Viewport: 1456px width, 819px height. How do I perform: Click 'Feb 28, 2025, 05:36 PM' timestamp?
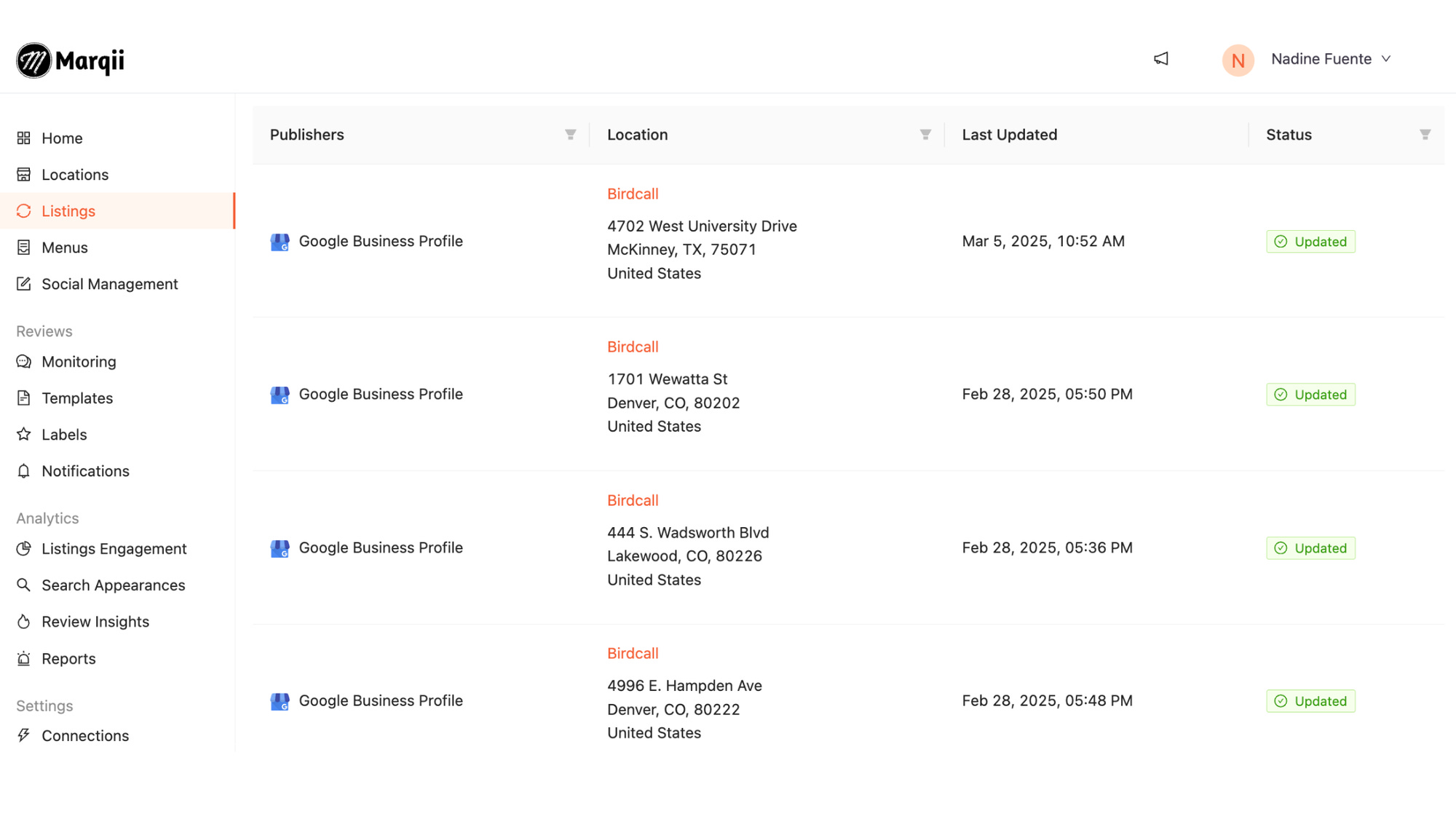click(x=1047, y=547)
